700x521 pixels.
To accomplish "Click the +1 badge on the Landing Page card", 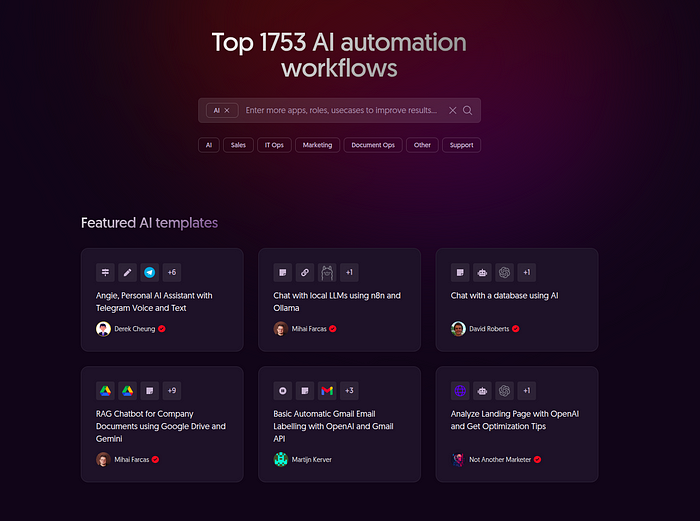I will point(527,391).
